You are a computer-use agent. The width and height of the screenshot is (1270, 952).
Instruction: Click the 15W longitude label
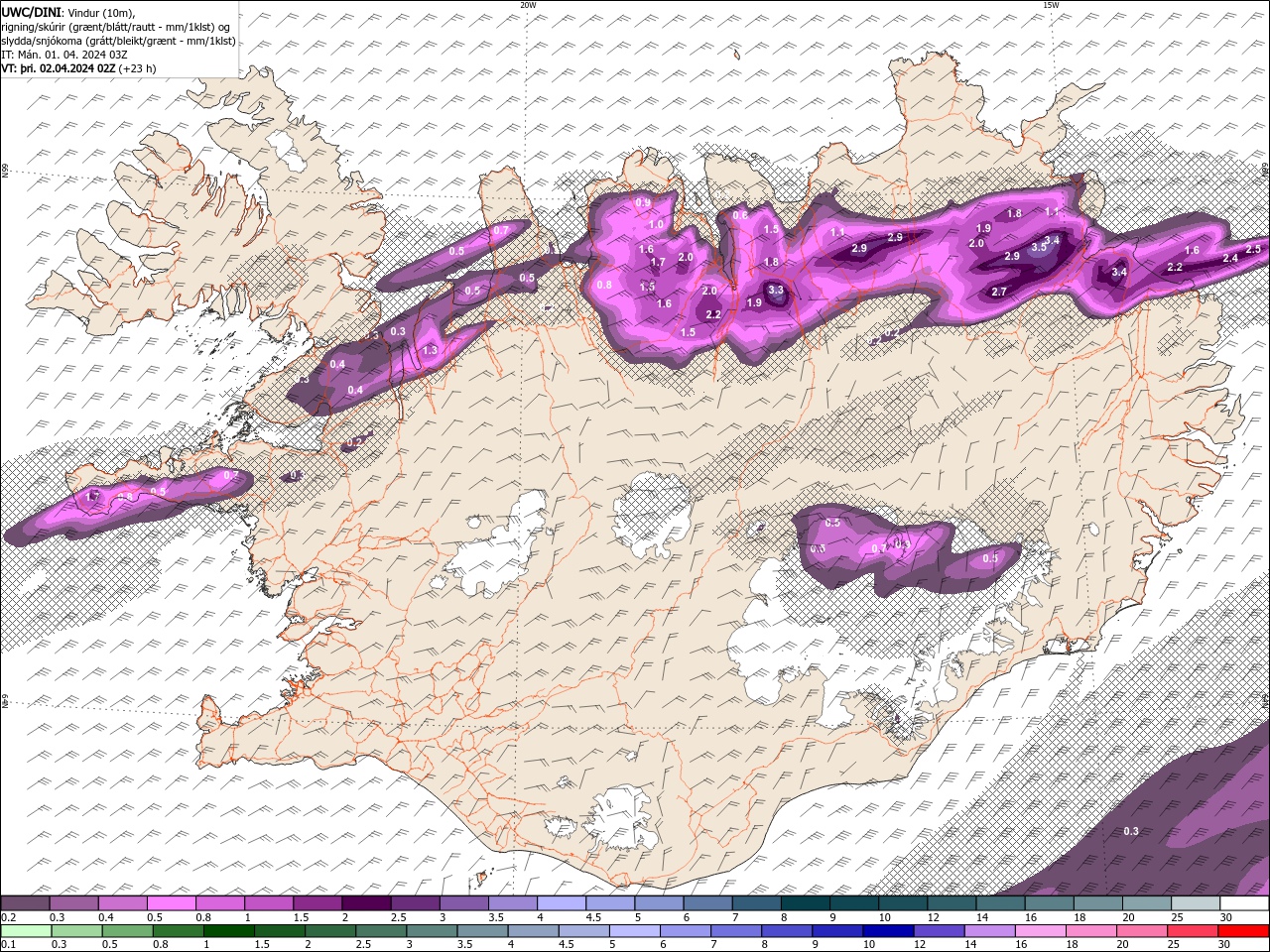pos(1050,5)
